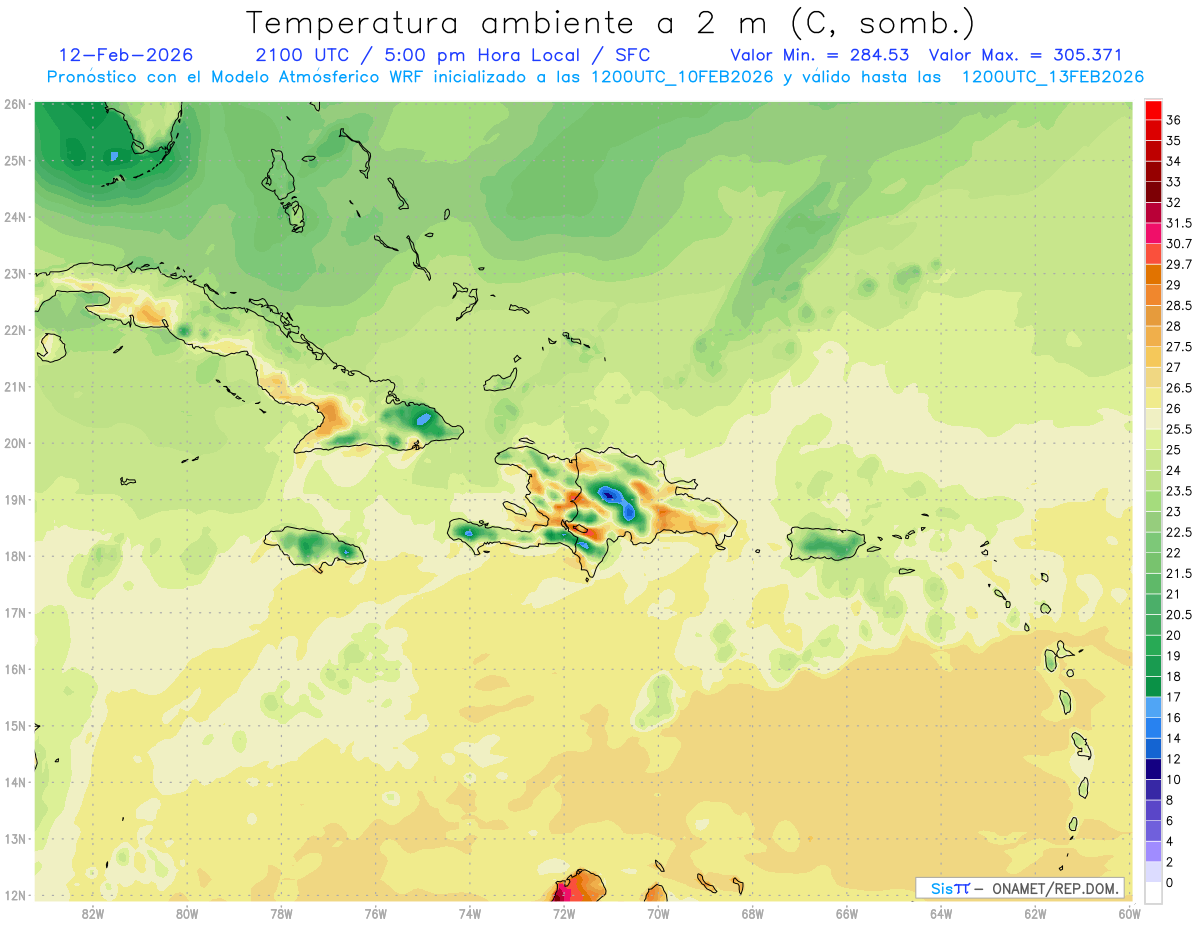Click the date "12-Feb-2026"
This screenshot has width=1200, height=927.
pos(126,55)
